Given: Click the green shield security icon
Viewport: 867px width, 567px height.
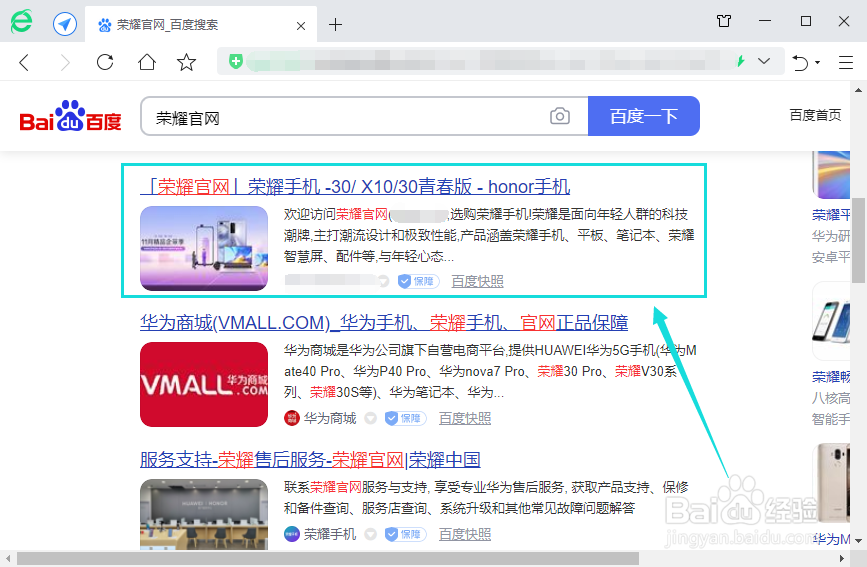Looking at the screenshot, I should click(x=236, y=61).
